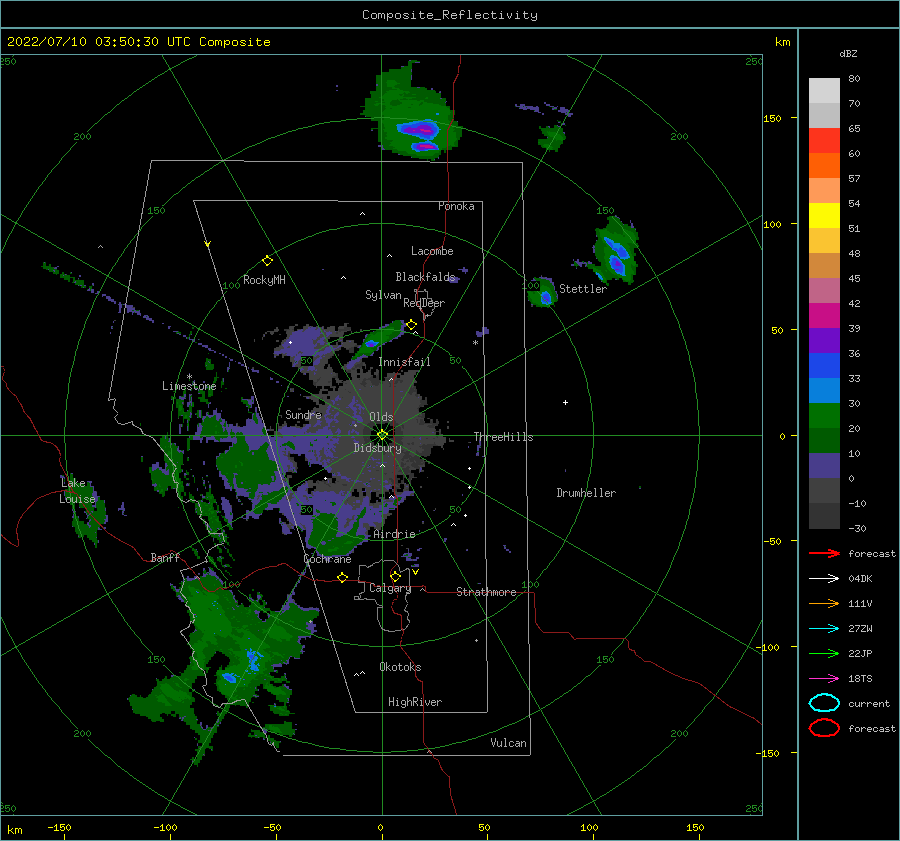
Task: Click the Innisfail label
Action: click(x=404, y=362)
